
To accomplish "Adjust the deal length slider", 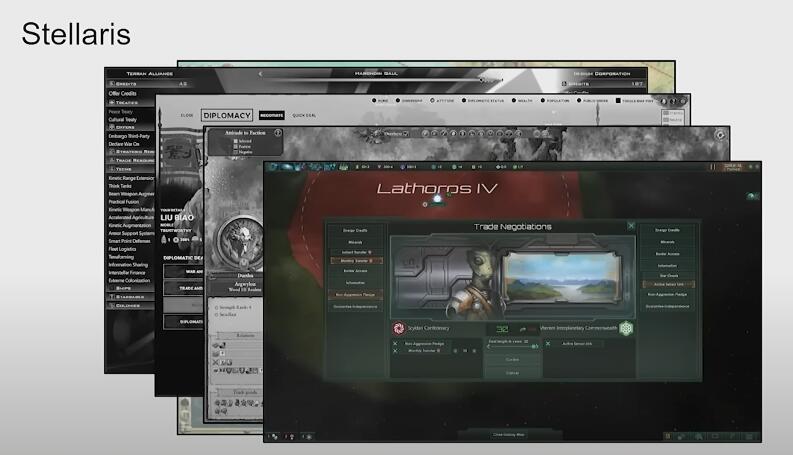I will (x=512, y=347).
